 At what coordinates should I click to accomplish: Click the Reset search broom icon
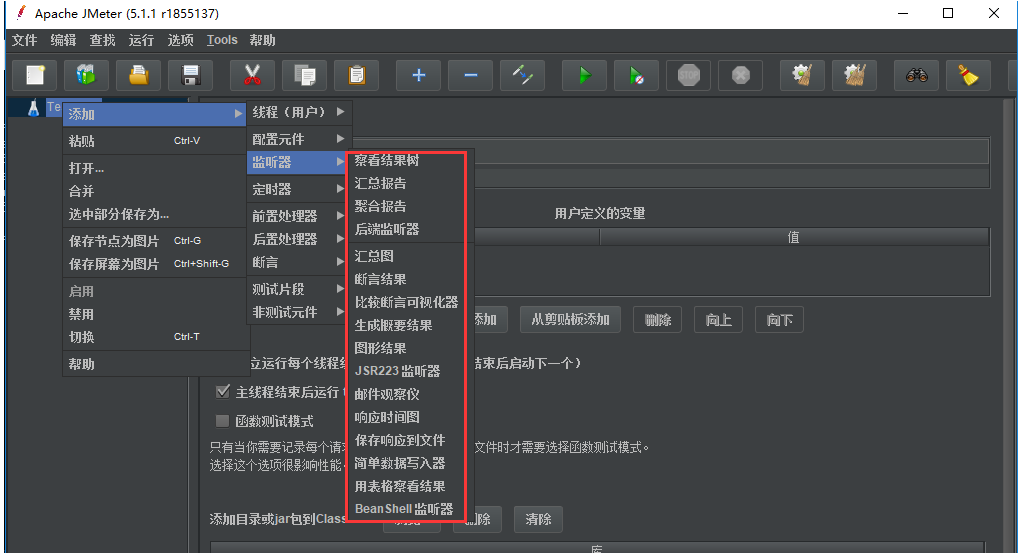(969, 75)
